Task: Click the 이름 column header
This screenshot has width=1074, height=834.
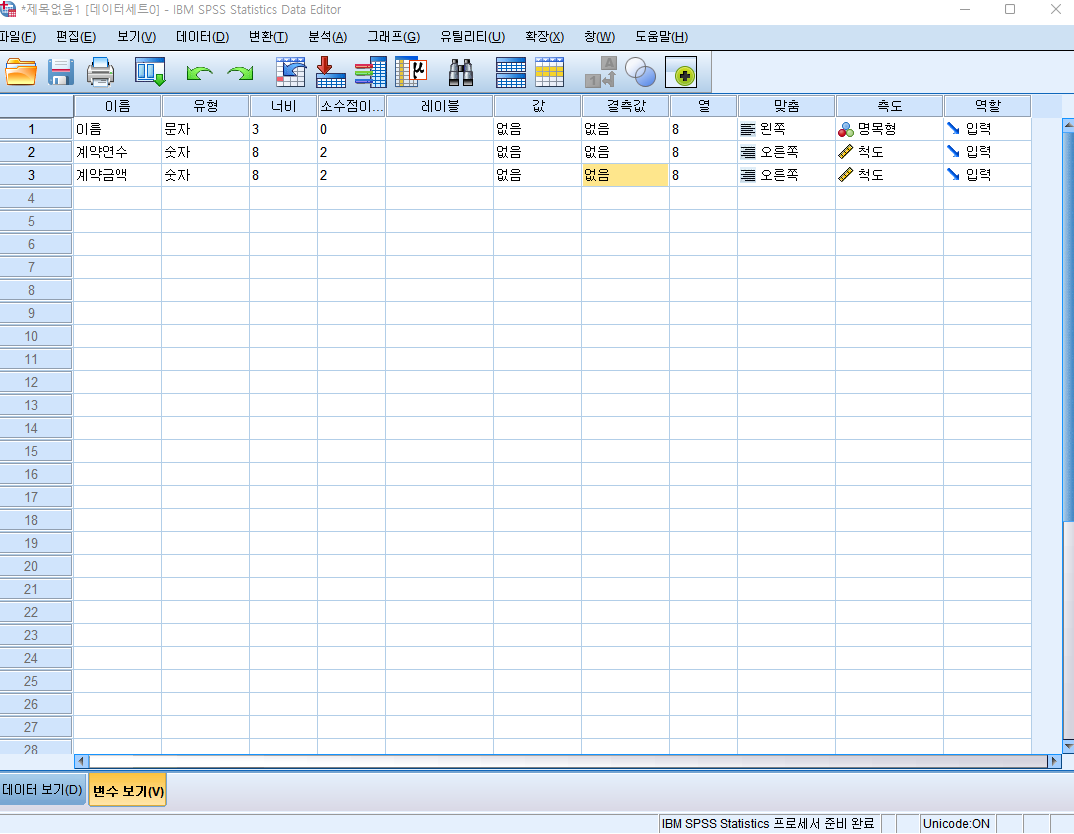Action: click(117, 106)
